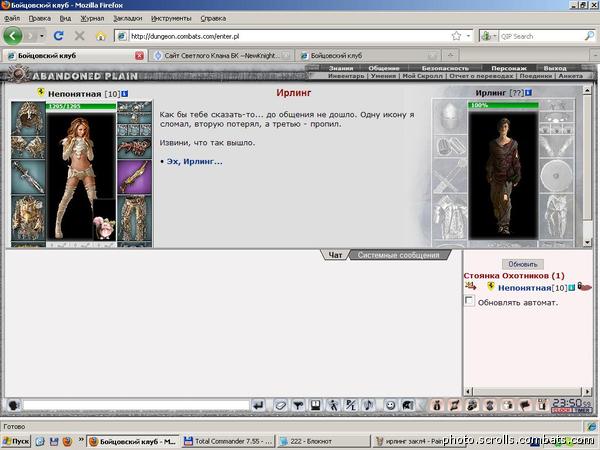Viewport: 600px width, 450px height.
Task: Switch to Системные сообщения tab
Action: pos(398,255)
